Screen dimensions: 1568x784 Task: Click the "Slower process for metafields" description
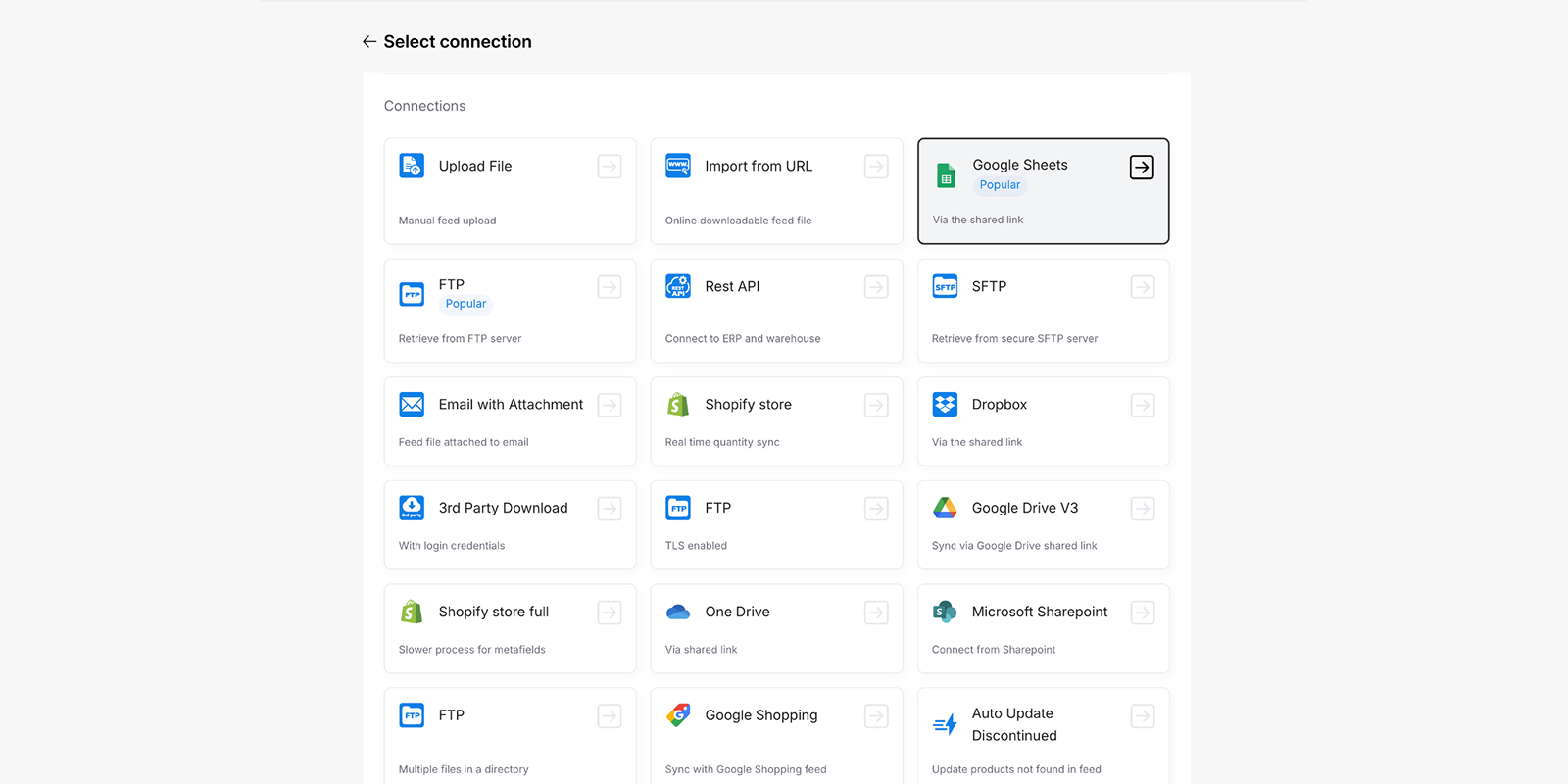tap(472, 650)
